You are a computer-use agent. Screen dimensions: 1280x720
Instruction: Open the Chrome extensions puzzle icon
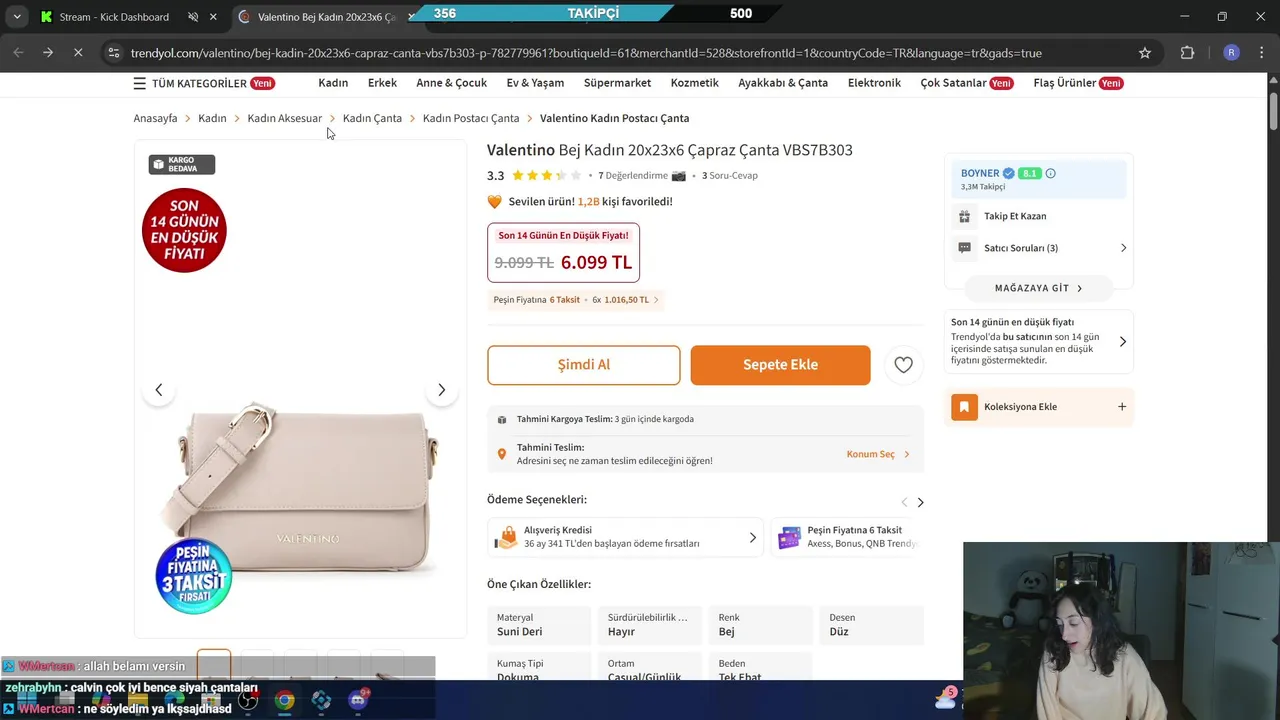point(1188,53)
